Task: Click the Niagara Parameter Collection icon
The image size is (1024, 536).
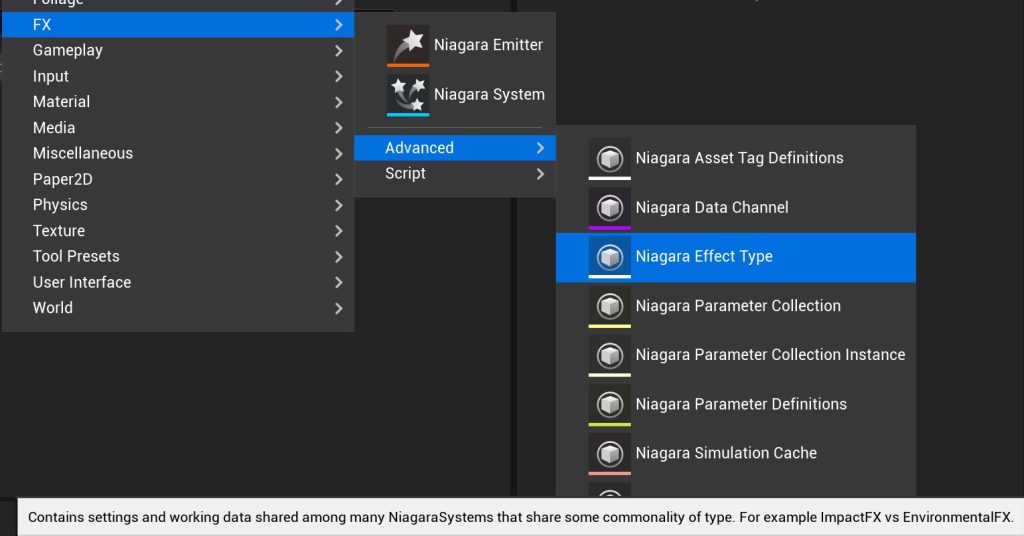Action: pyautogui.click(x=609, y=306)
